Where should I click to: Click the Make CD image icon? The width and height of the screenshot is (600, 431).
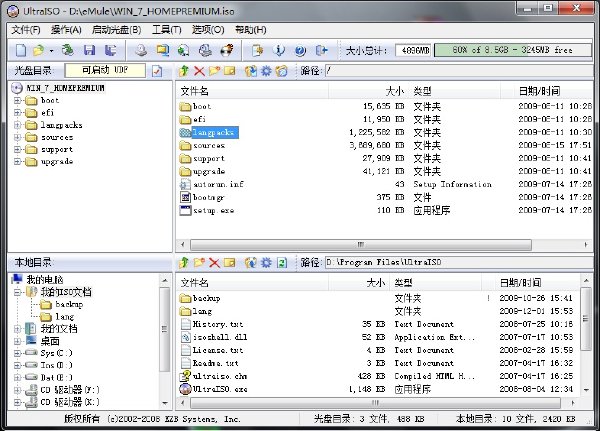(x=141, y=50)
